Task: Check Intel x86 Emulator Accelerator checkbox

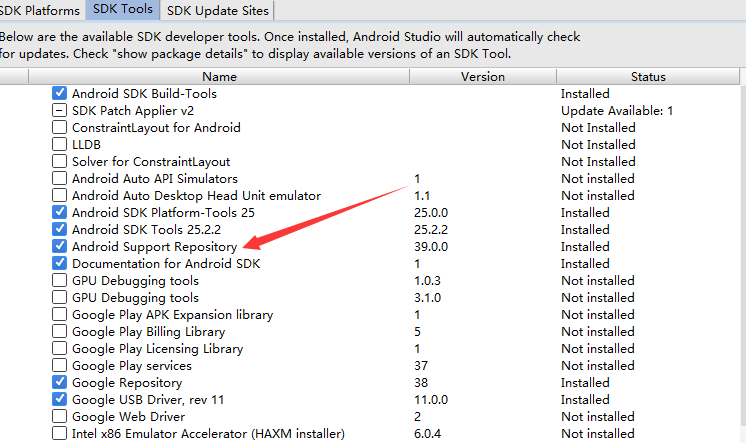Action: pyautogui.click(x=59, y=433)
